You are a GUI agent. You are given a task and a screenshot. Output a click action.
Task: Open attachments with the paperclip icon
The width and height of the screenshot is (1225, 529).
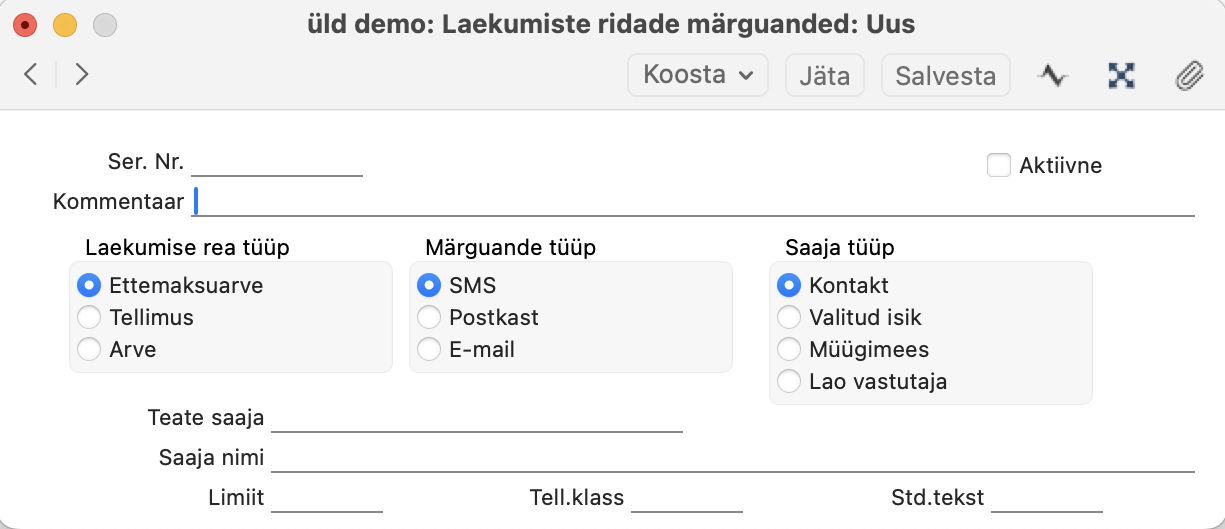tap(1188, 75)
